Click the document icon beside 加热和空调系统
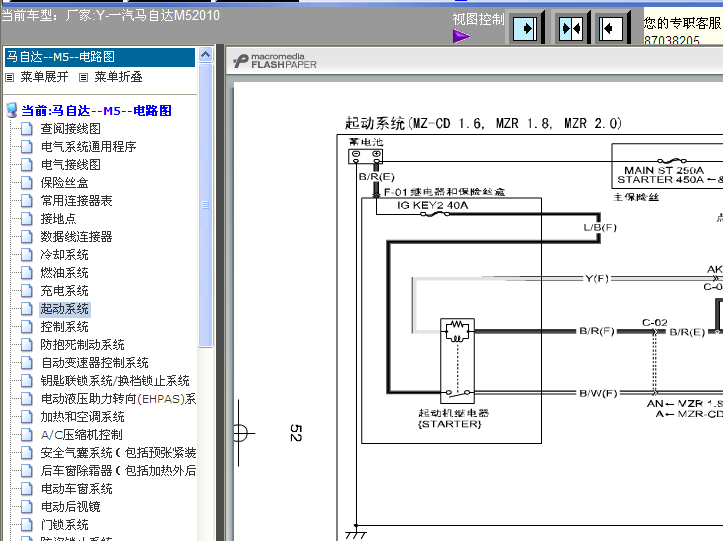This screenshot has width=723, height=541. pyautogui.click(x=27, y=416)
